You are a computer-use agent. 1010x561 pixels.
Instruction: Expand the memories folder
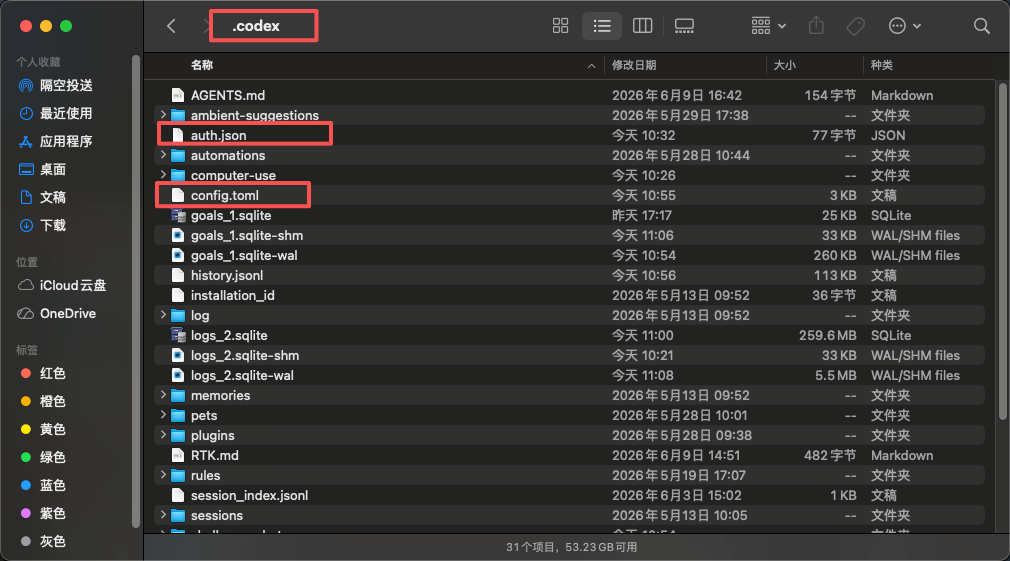[x=163, y=395]
